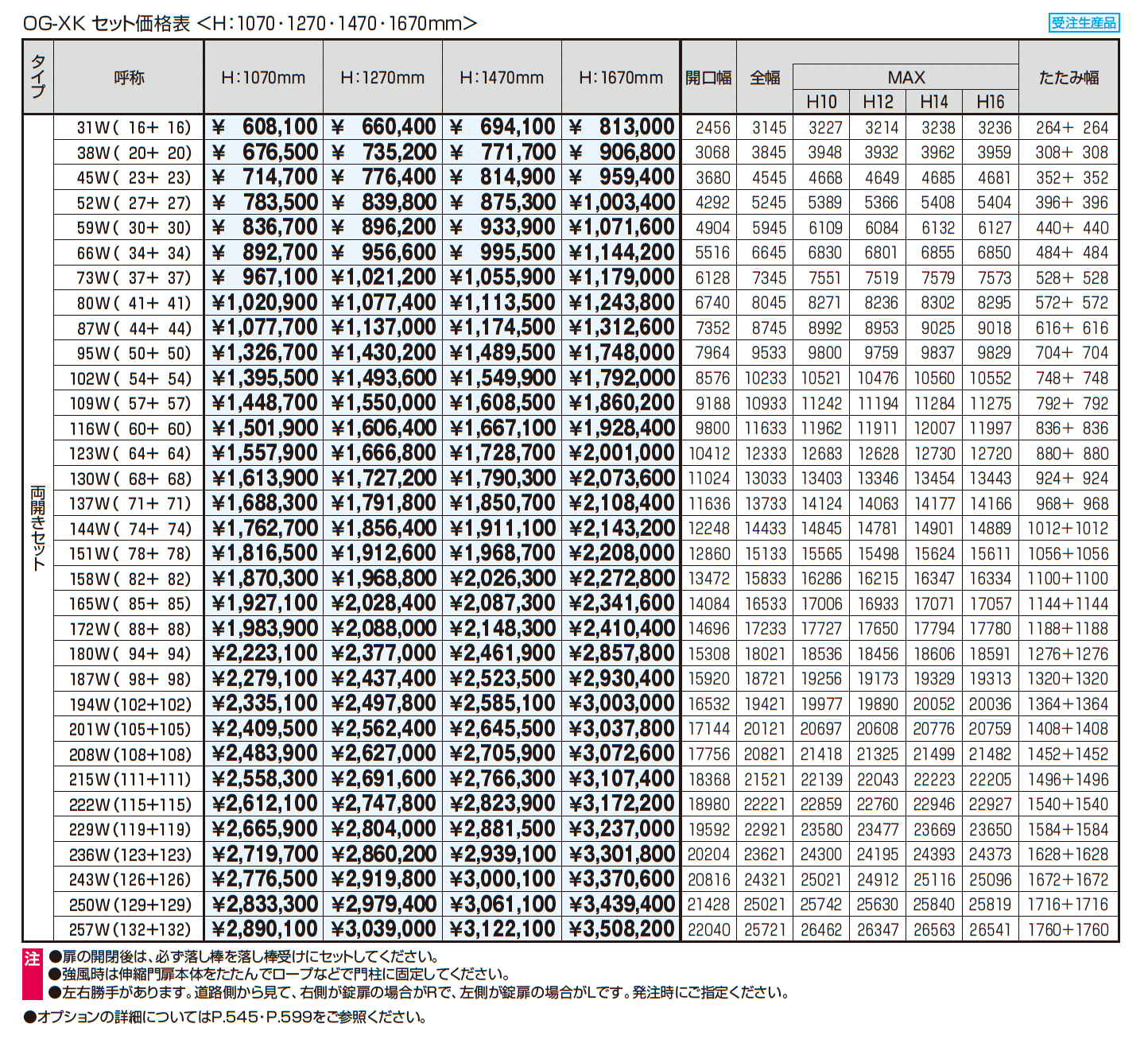
Task: Click the 開口幅 column header
Action: coord(708,78)
